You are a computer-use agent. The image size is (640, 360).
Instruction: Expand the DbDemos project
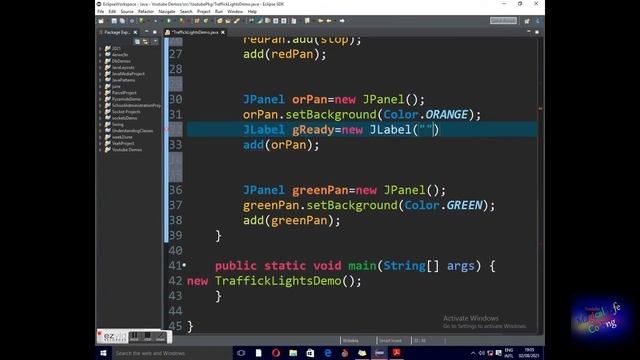coord(100,61)
